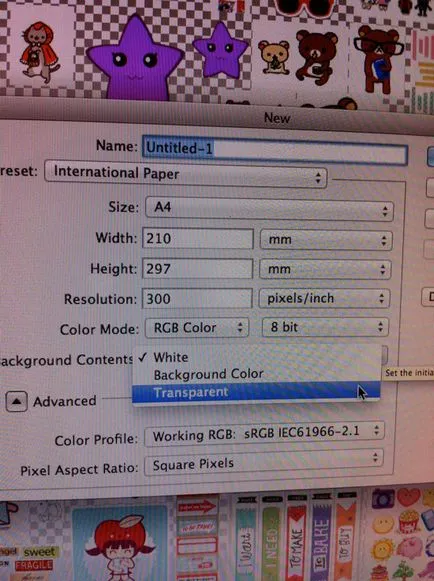Click the Width field with 210
This screenshot has width=434, height=581.
coord(198,238)
